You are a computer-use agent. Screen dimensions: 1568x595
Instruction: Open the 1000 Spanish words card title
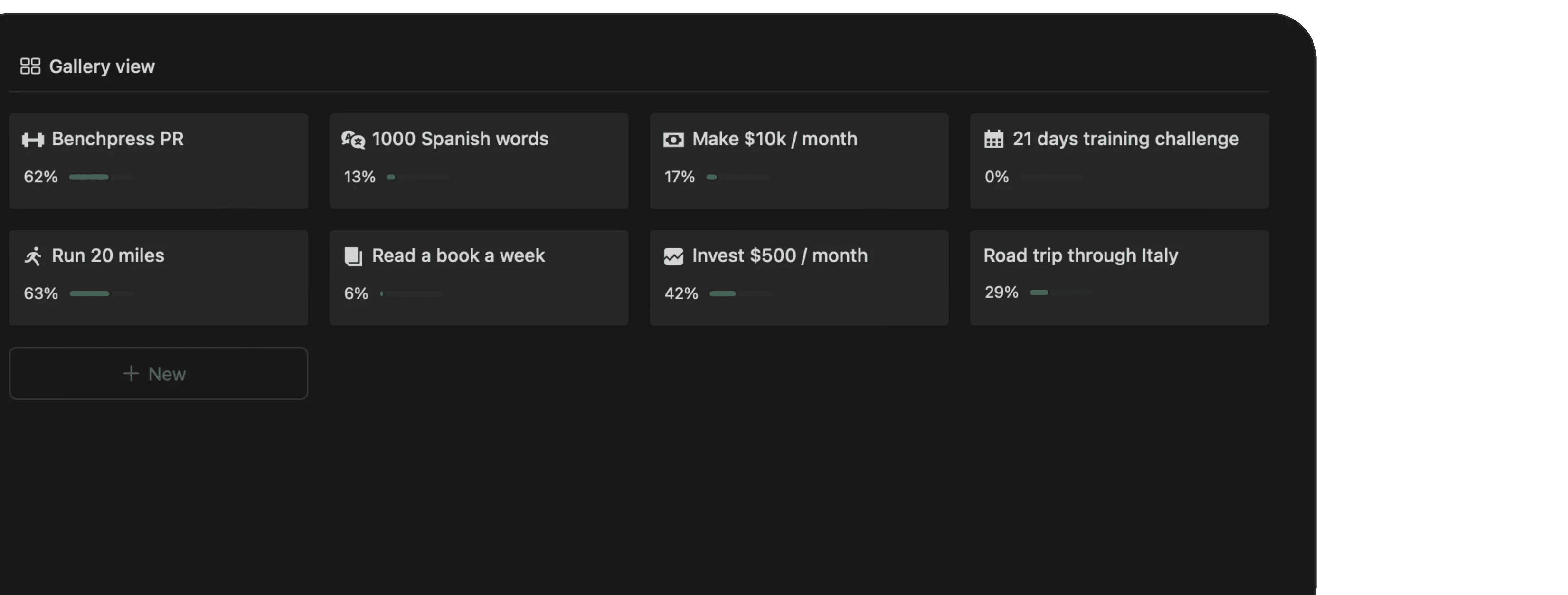(460, 139)
